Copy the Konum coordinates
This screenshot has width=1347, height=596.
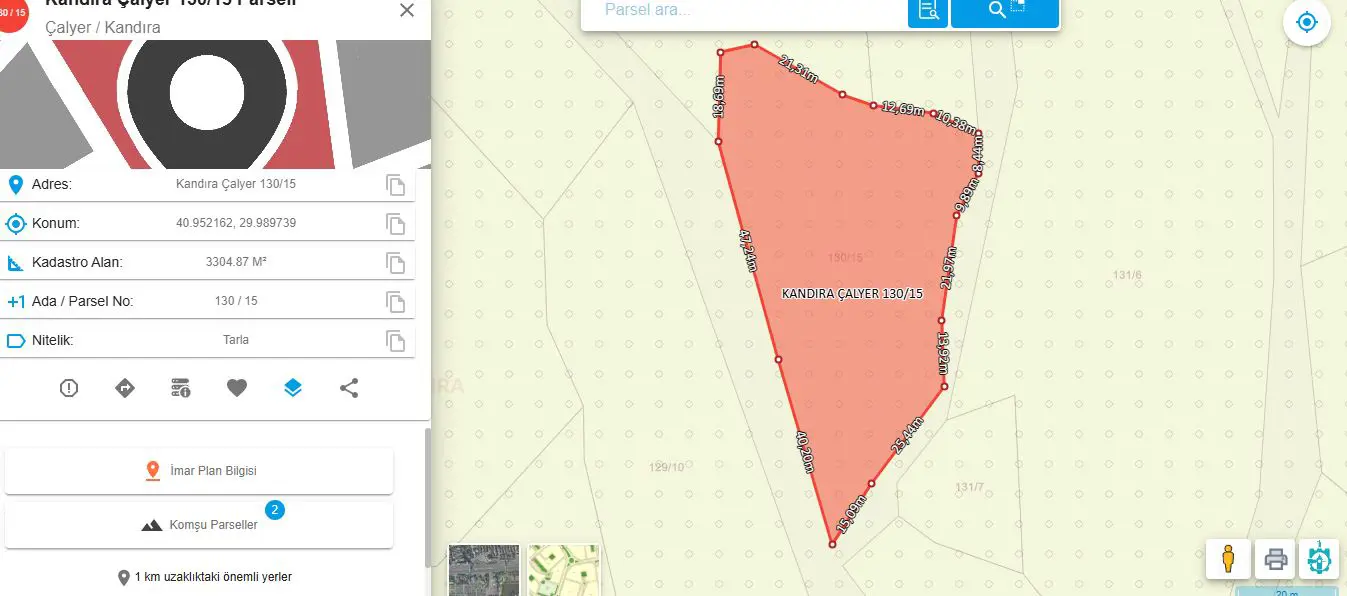(x=396, y=224)
